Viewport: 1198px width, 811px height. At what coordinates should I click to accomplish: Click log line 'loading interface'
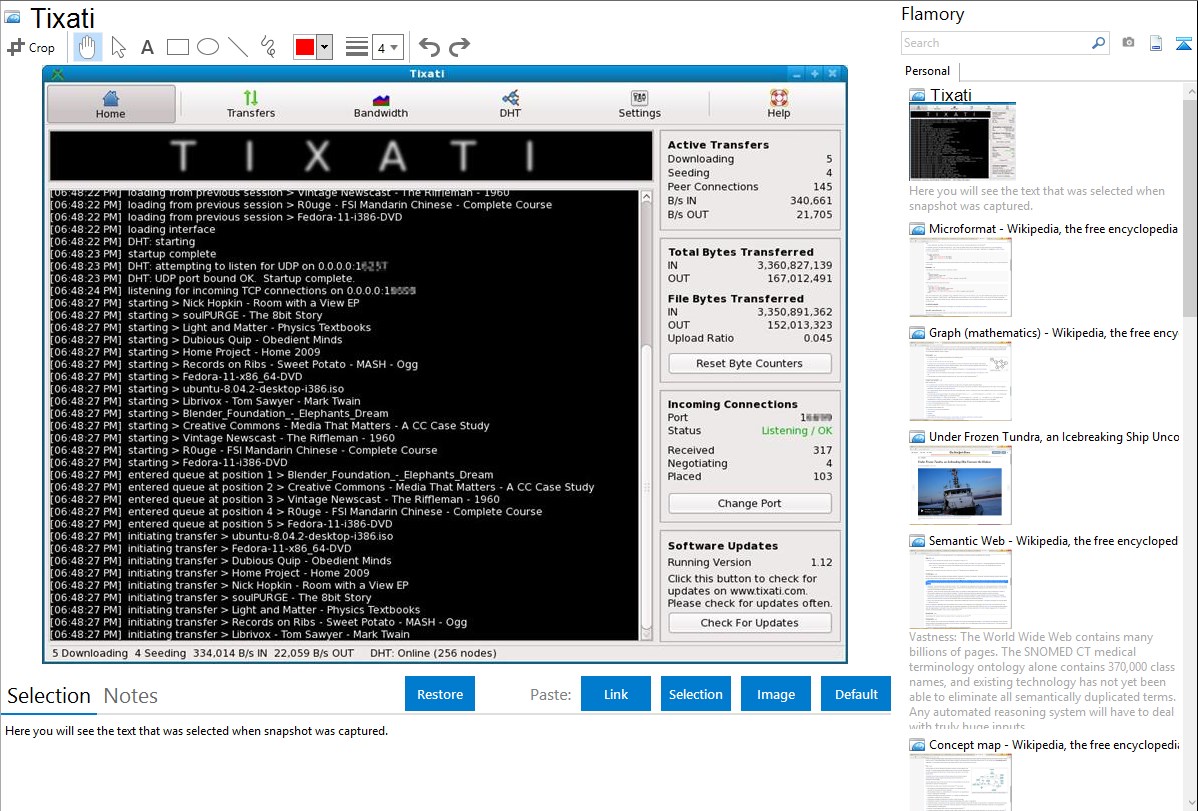click(x=171, y=229)
